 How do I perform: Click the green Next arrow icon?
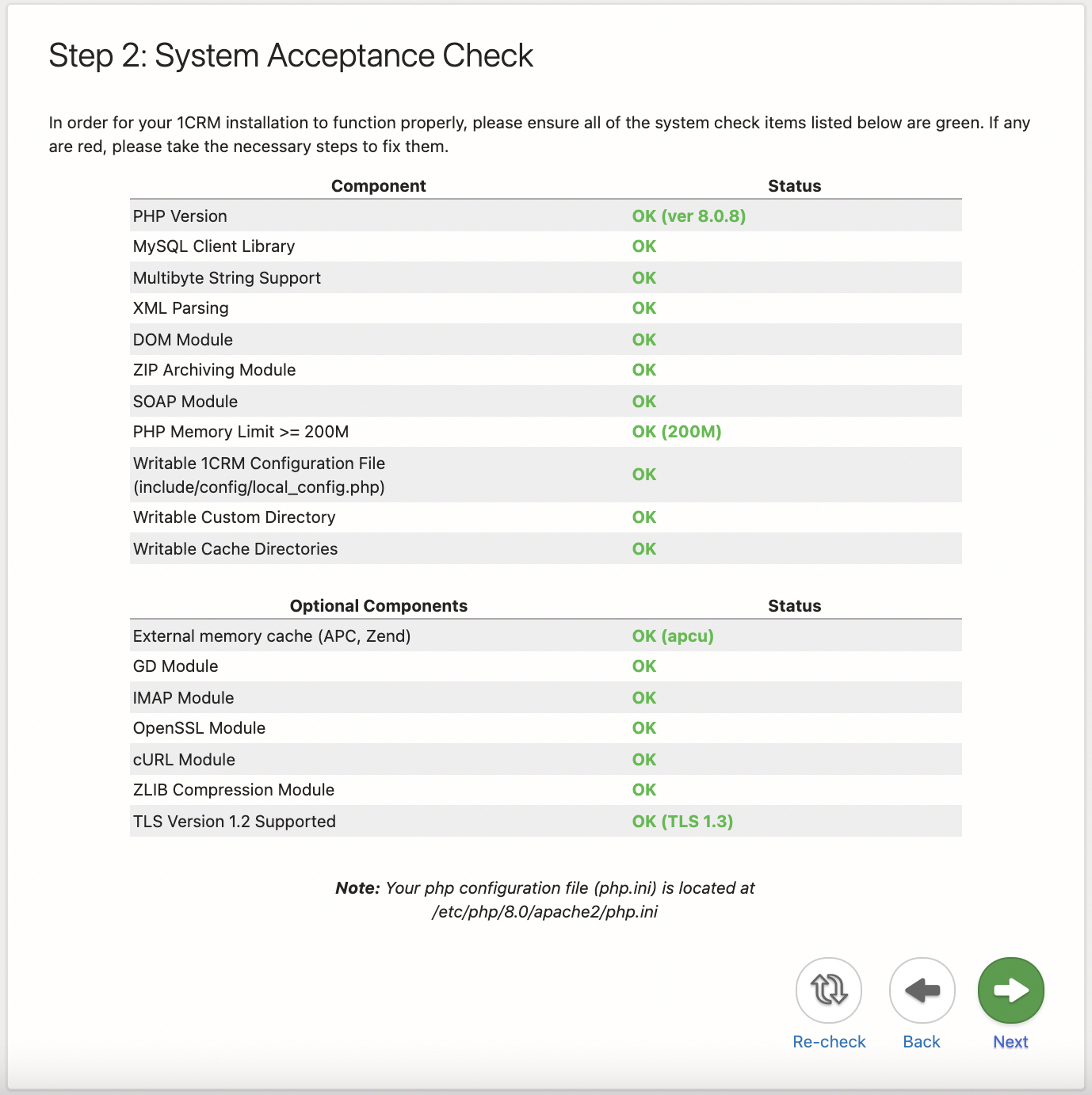pyautogui.click(x=1010, y=990)
